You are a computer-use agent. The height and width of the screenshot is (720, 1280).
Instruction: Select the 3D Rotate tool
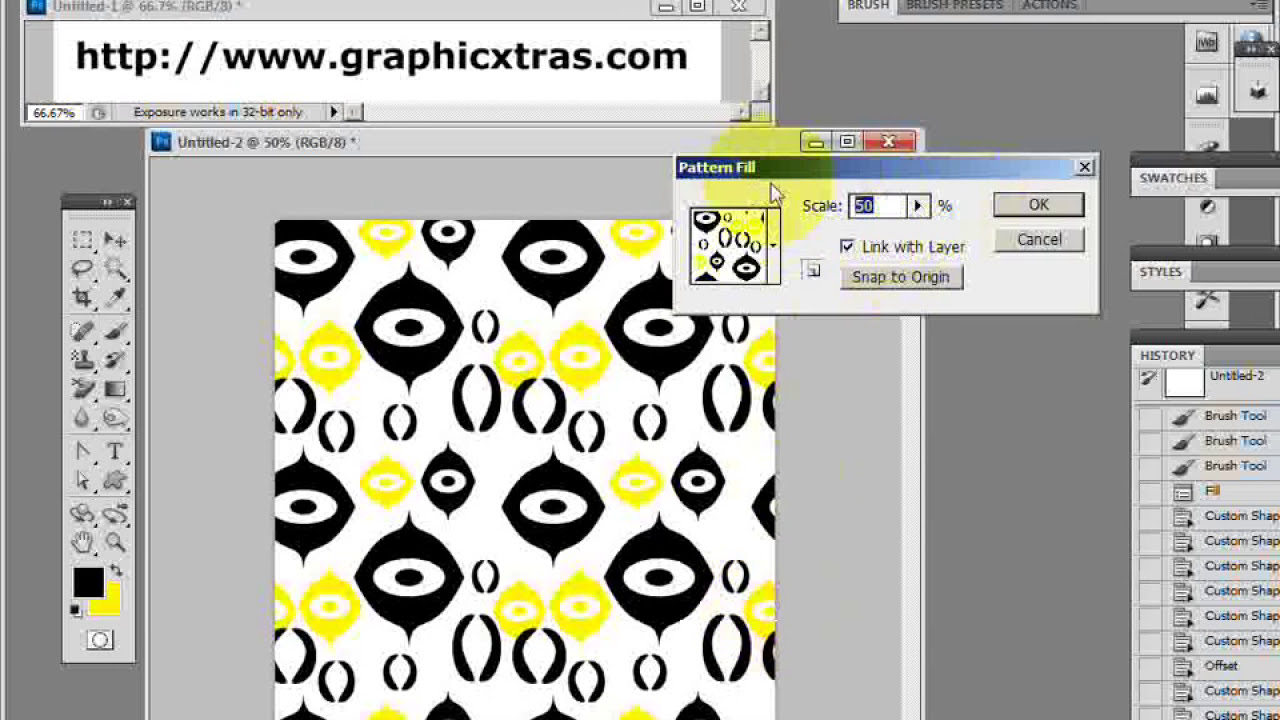click(x=83, y=514)
